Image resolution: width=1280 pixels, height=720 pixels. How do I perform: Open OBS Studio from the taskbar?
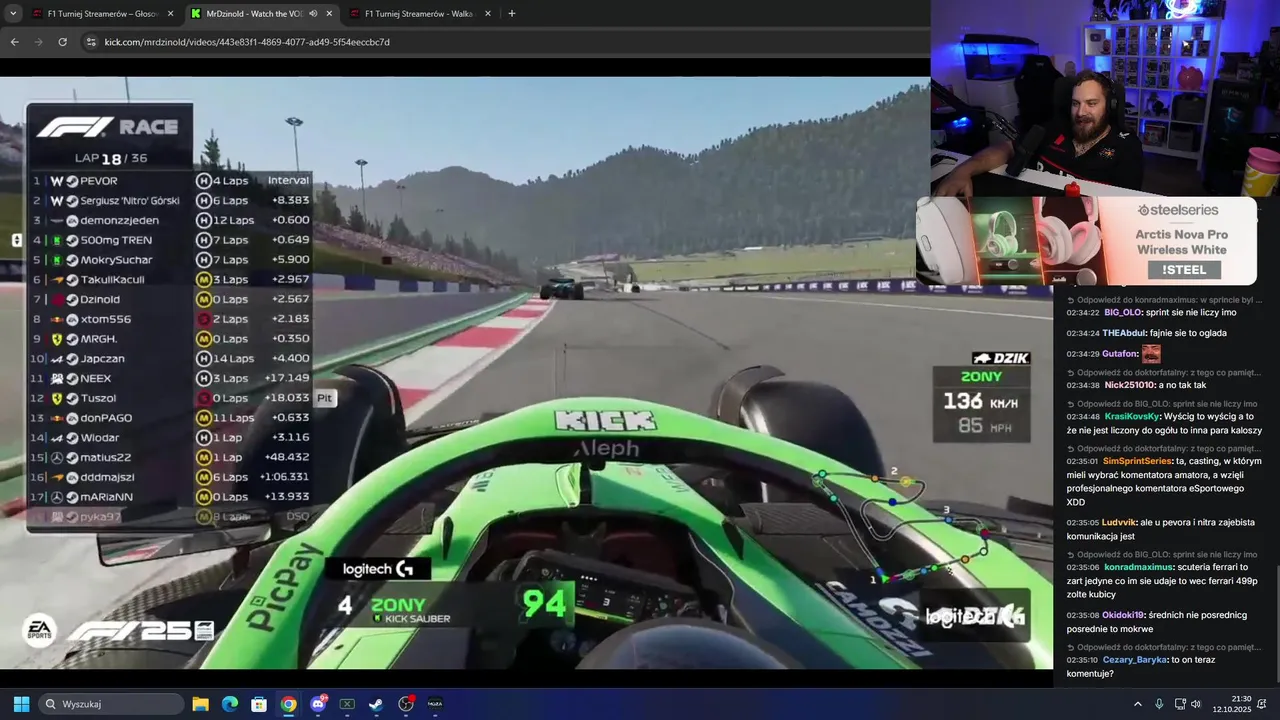(x=406, y=704)
